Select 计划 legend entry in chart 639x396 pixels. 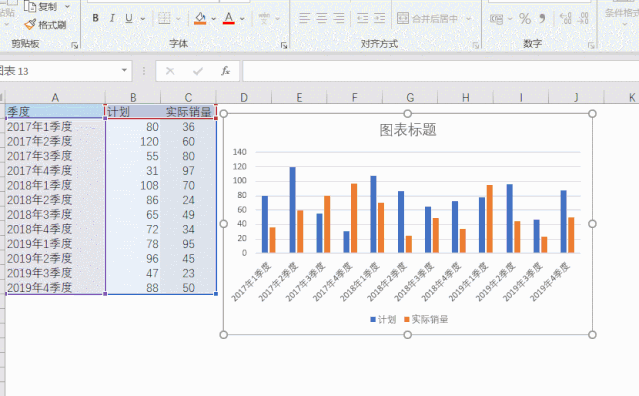(383, 319)
